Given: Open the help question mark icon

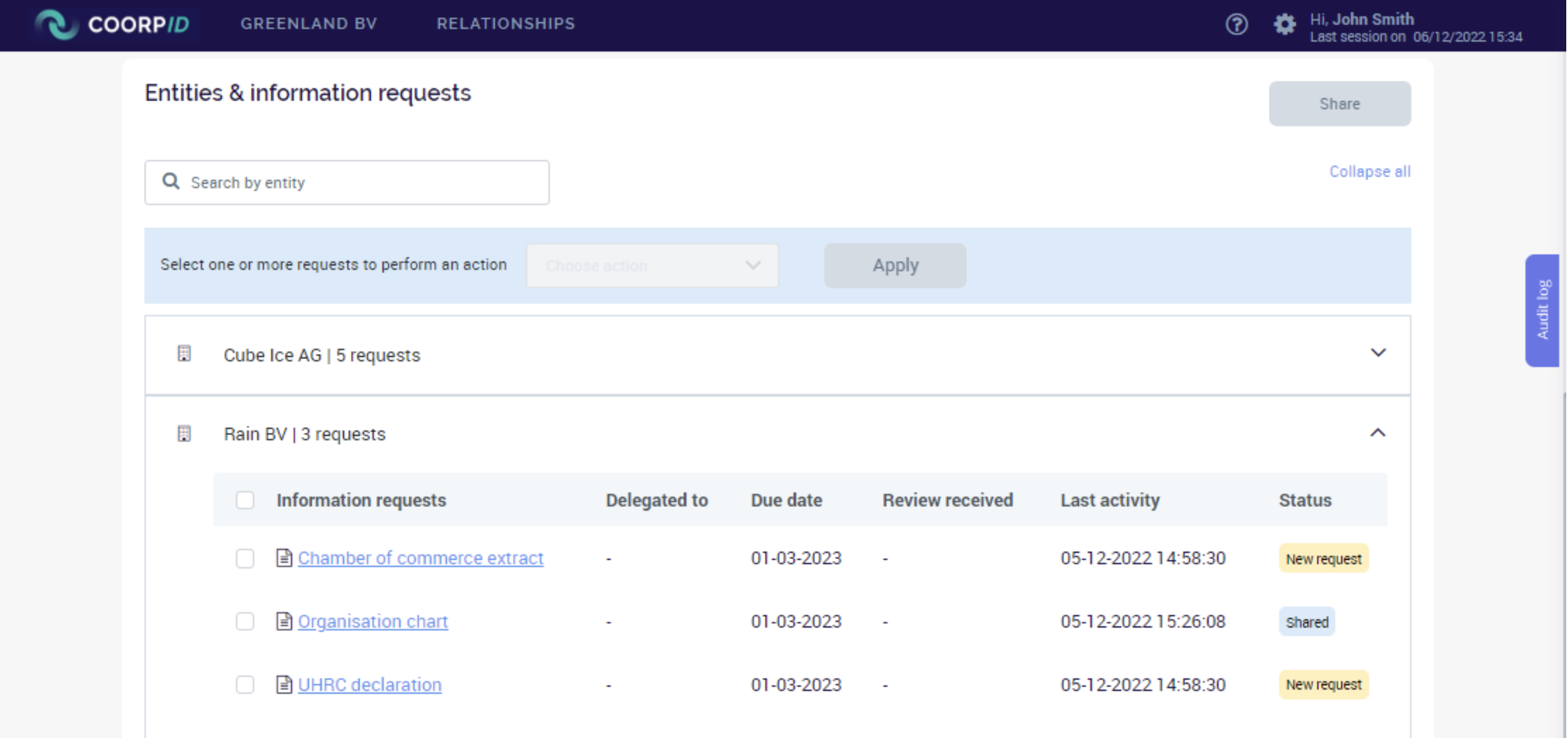Looking at the screenshot, I should (1236, 24).
